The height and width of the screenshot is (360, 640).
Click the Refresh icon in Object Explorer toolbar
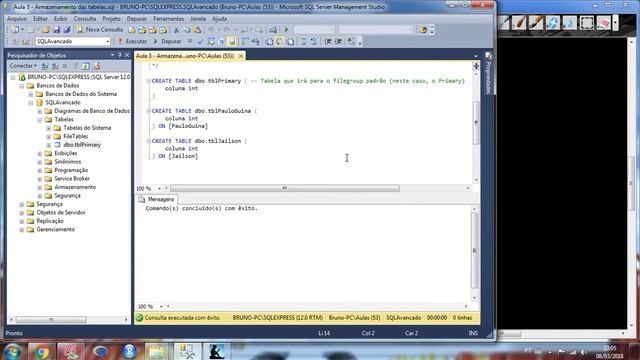point(85,66)
